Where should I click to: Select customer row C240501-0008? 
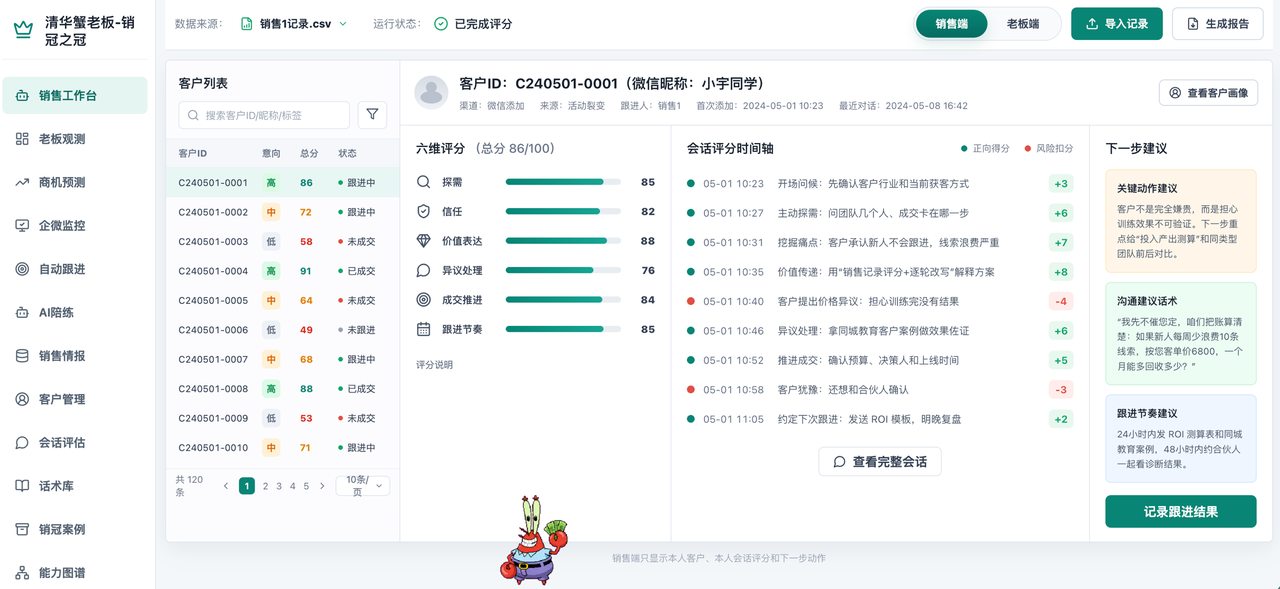[x=282, y=389]
